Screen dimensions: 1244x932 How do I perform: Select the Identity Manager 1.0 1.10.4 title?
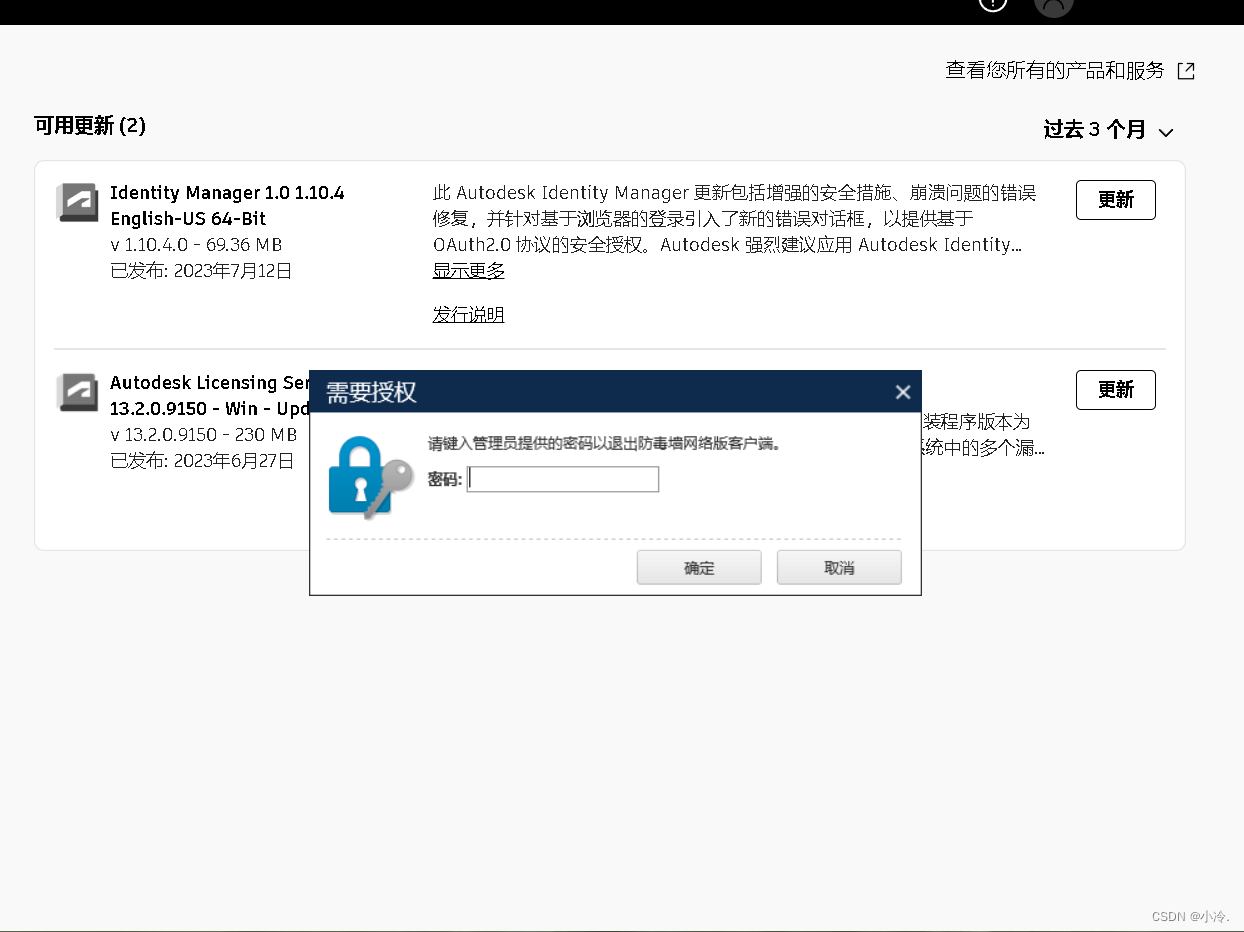point(227,206)
